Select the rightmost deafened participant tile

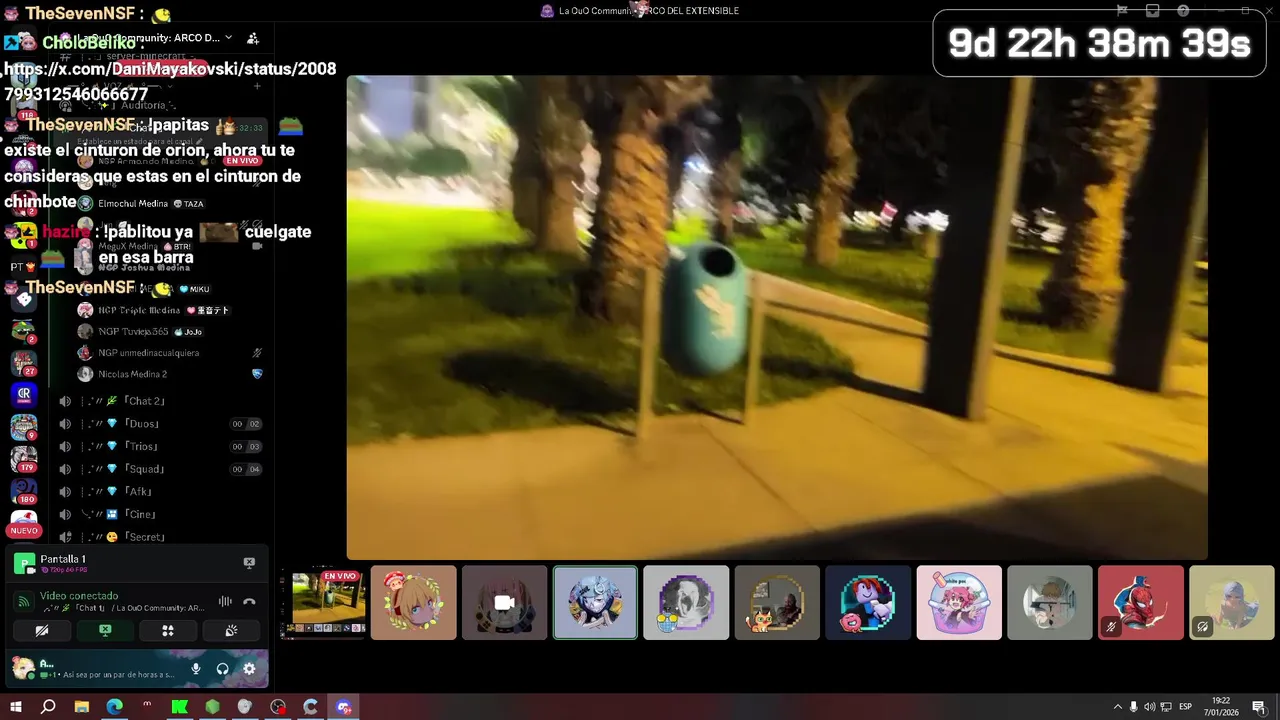(1232, 603)
